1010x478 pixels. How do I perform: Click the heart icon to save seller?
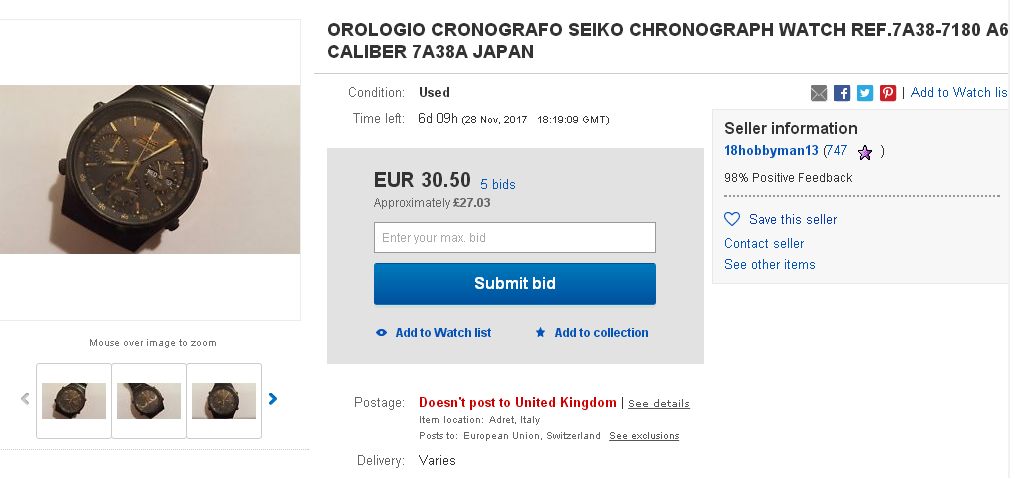[732, 219]
